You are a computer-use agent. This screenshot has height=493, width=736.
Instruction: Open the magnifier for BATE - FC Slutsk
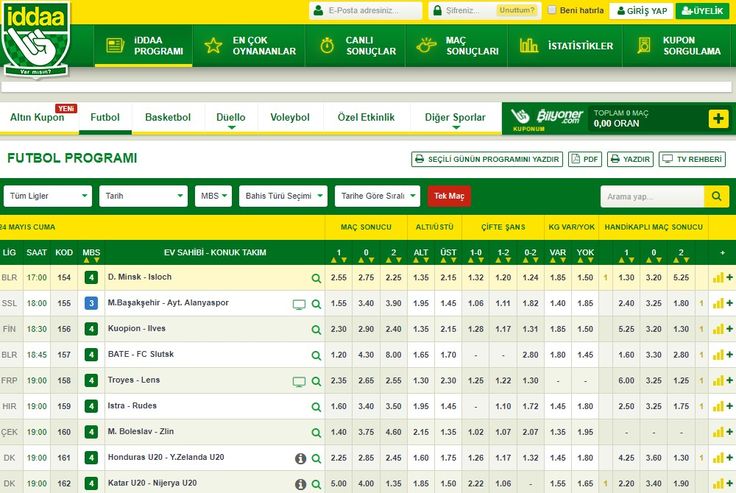coord(316,355)
